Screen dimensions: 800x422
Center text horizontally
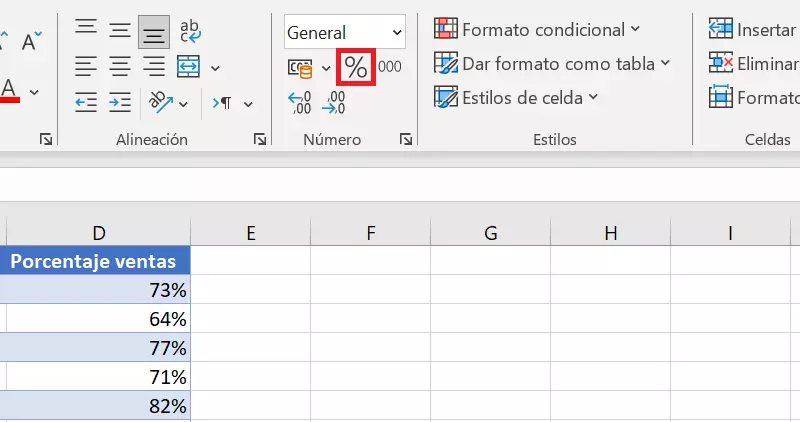[120, 67]
